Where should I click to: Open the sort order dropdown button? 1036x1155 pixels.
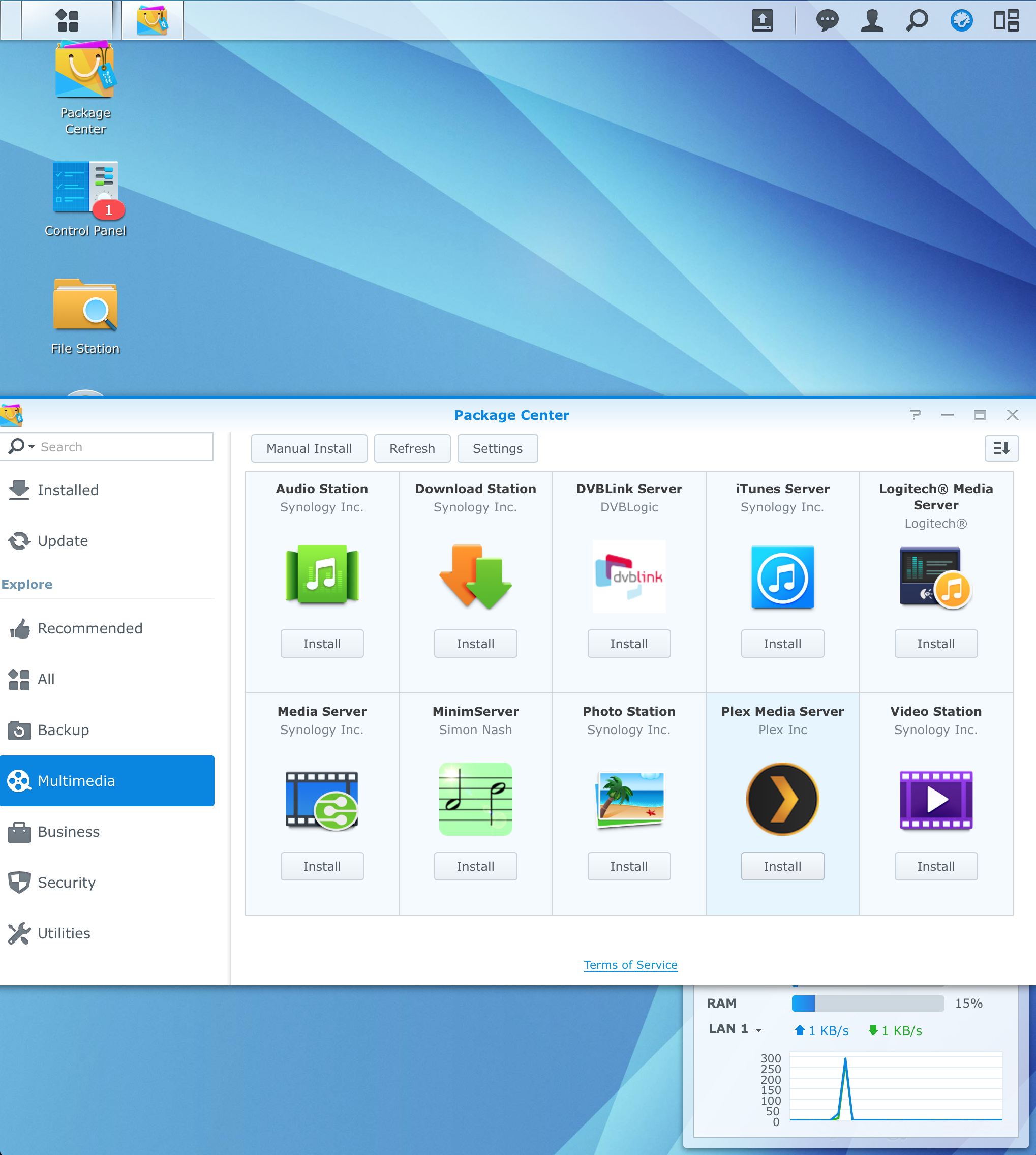tap(1001, 448)
